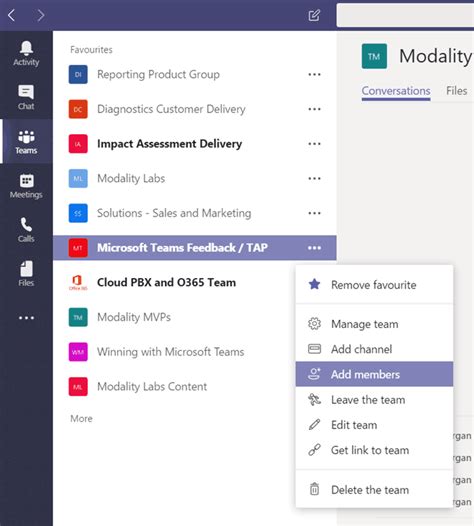474x526 pixels.
Task: Click the Modality Labs ML avatar
Action: (x=78, y=178)
